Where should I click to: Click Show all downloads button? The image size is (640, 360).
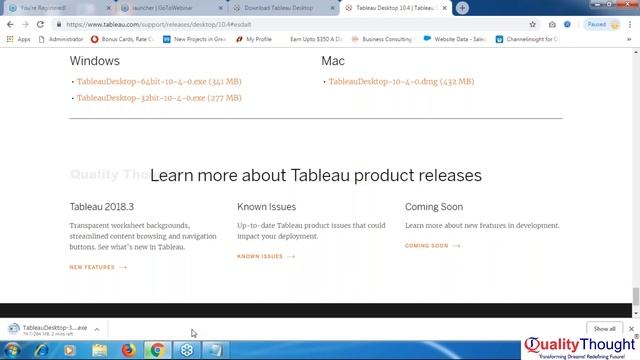click(604, 329)
